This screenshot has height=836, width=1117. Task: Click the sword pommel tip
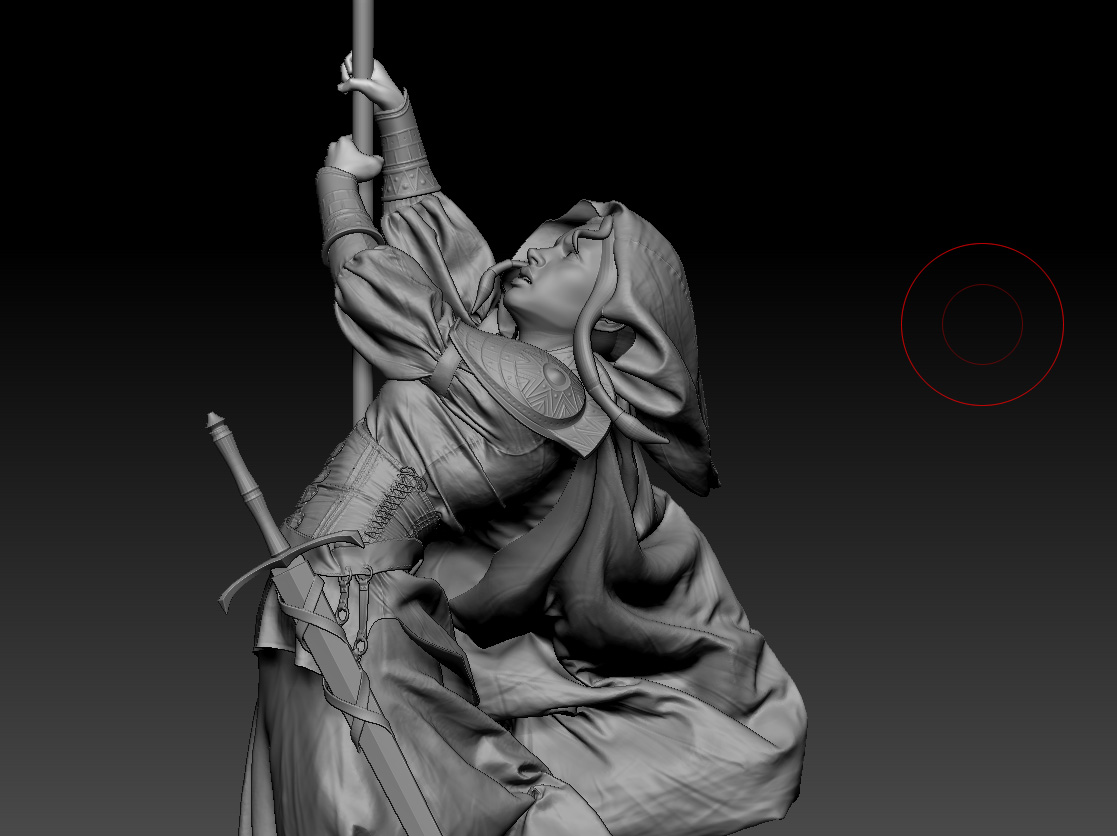[x=214, y=419]
